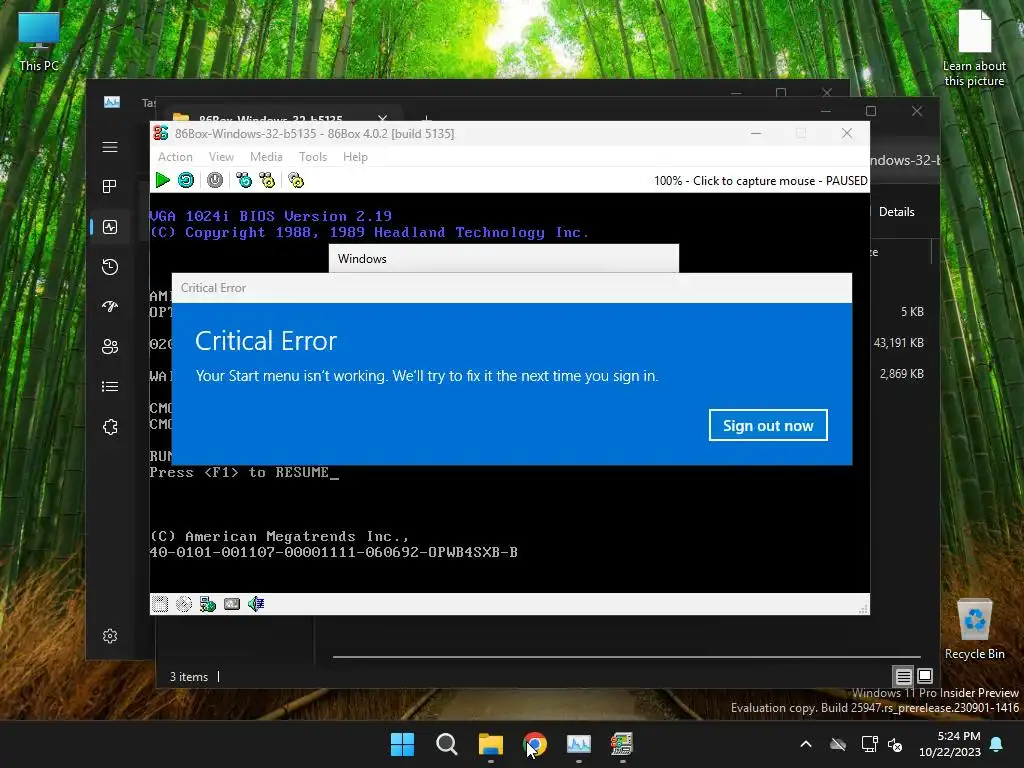Click the File Explorer horizontal scrollbar

click(x=626, y=656)
